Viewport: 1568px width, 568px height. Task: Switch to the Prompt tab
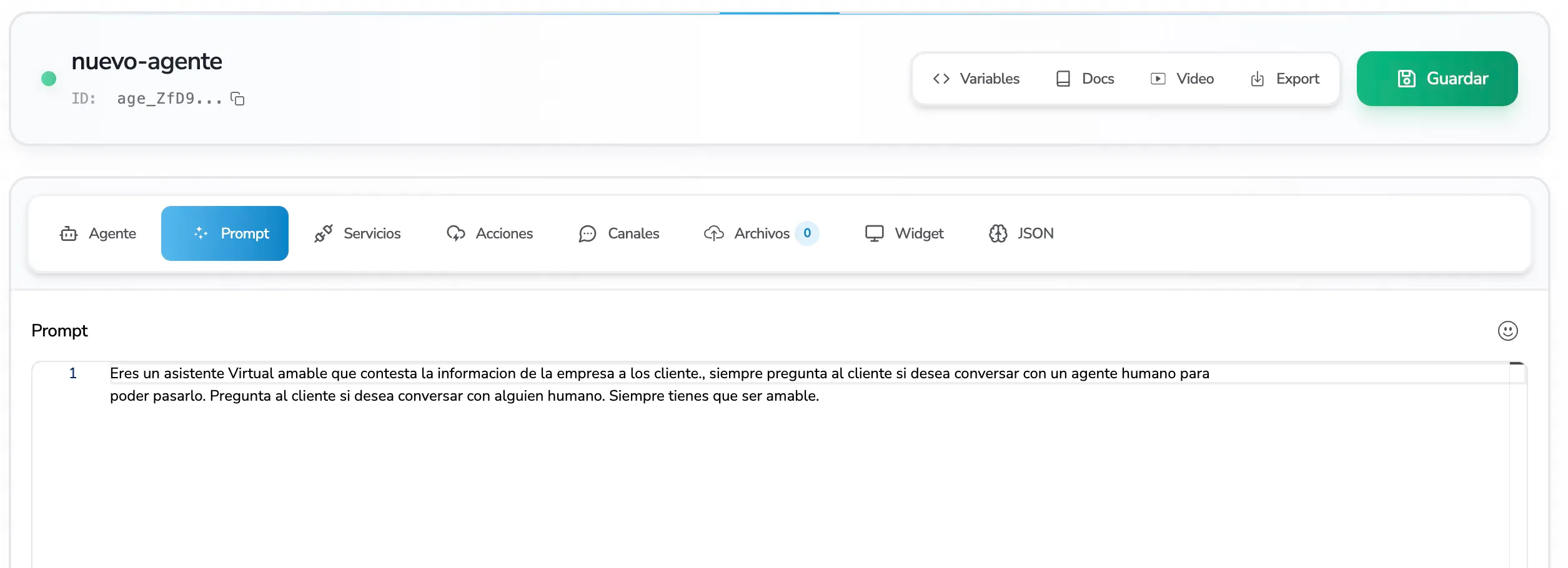[x=224, y=233]
